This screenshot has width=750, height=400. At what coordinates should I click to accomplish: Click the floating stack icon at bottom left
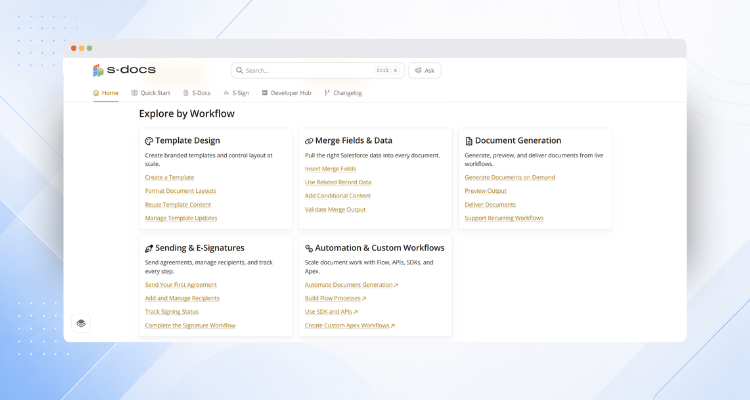(x=81, y=323)
